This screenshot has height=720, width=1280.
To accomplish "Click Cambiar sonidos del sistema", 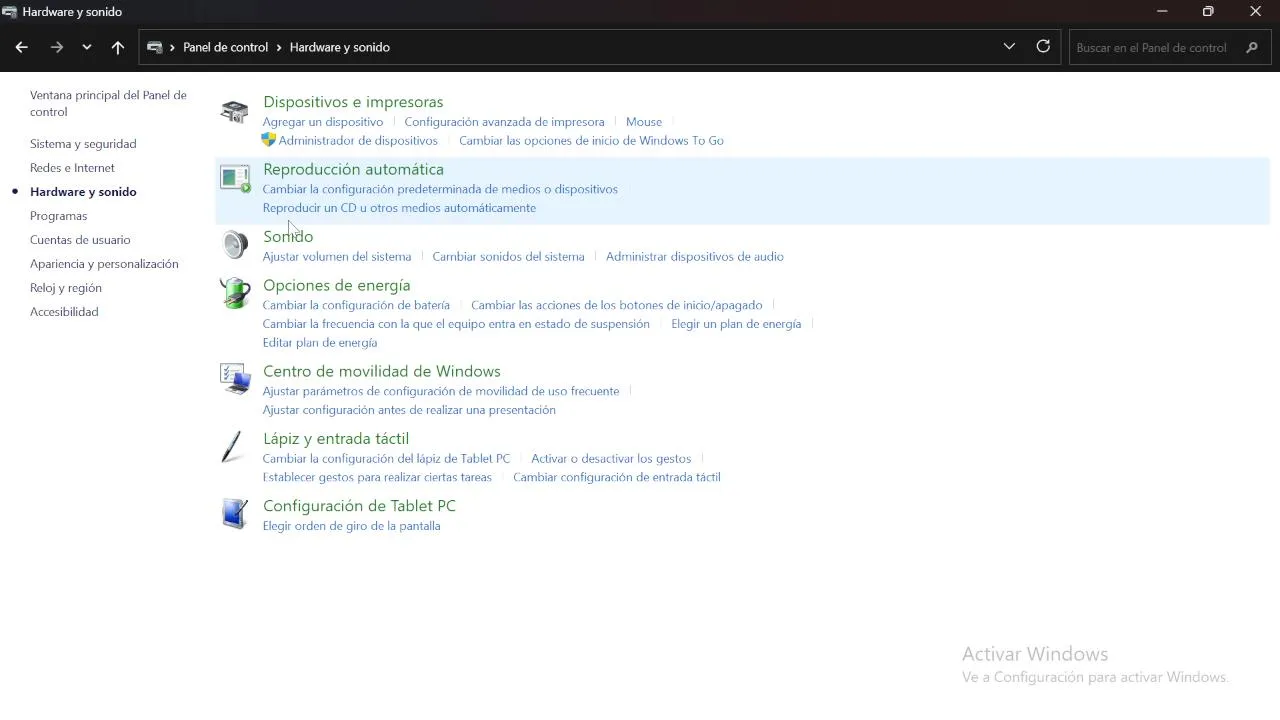I will tap(508, 257).
